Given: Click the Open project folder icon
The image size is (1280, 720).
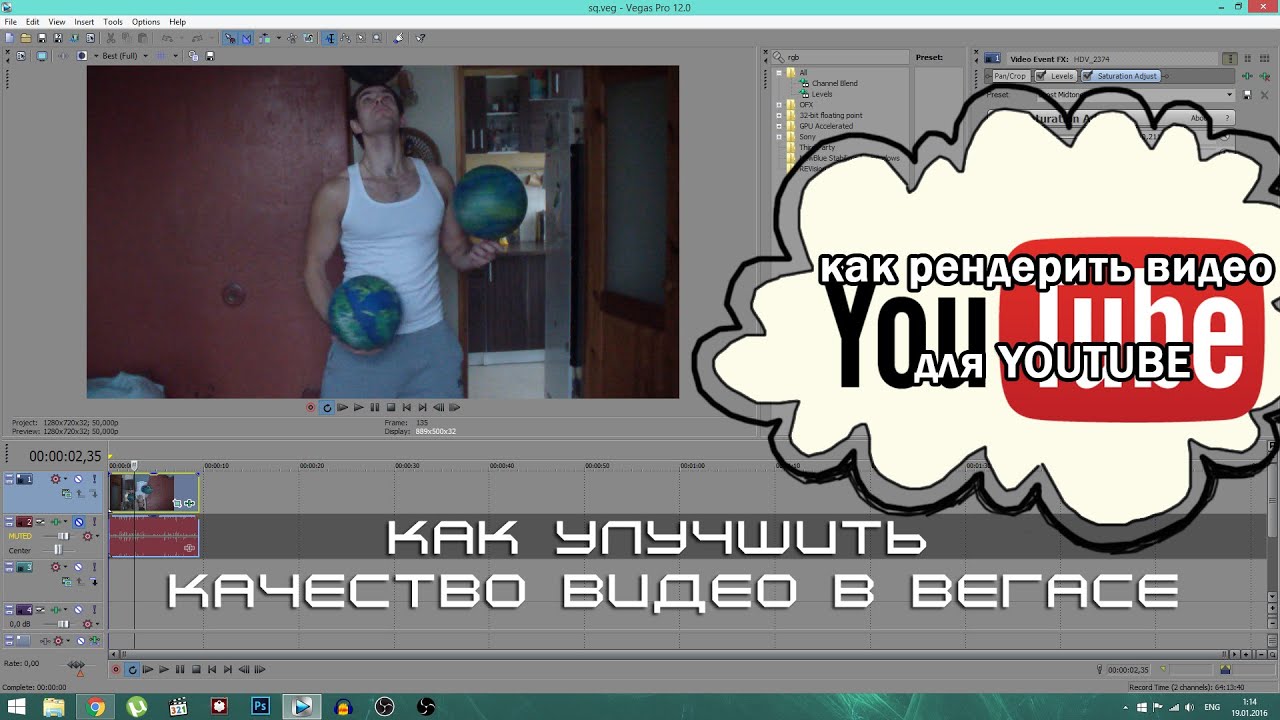Looking at the screenshot, I should (x=25, y=38).
